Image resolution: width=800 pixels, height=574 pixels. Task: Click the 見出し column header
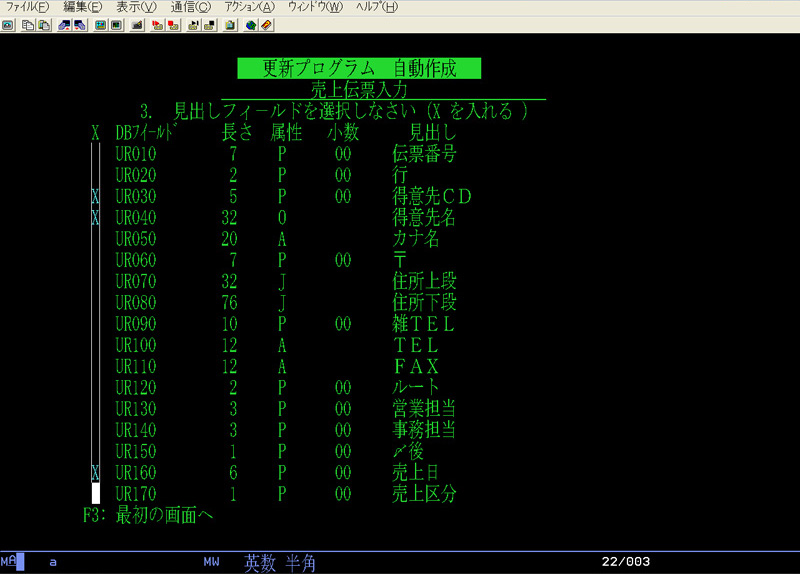click(x=433, y=133)
